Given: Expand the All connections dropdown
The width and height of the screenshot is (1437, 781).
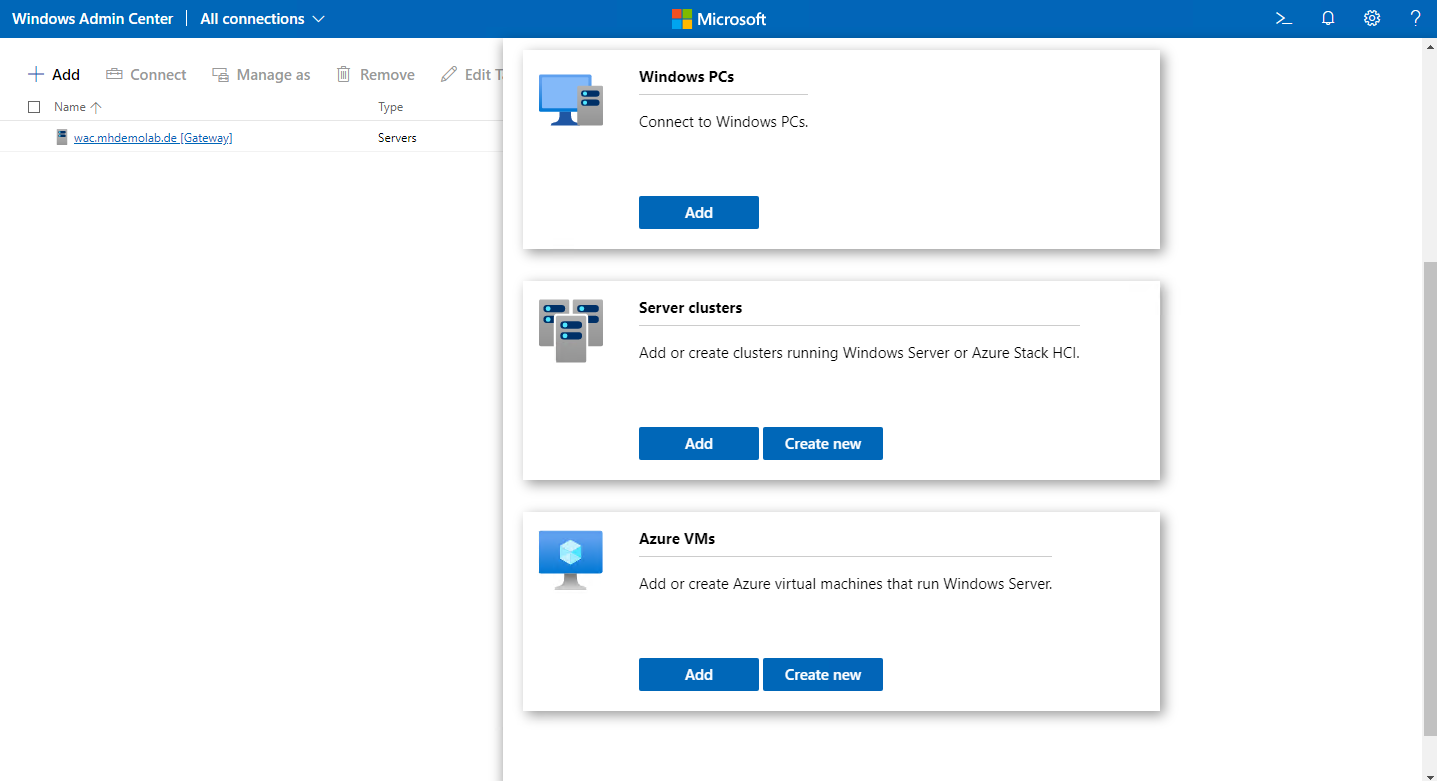Looking at the screenshot, I should tap(262, 18).
